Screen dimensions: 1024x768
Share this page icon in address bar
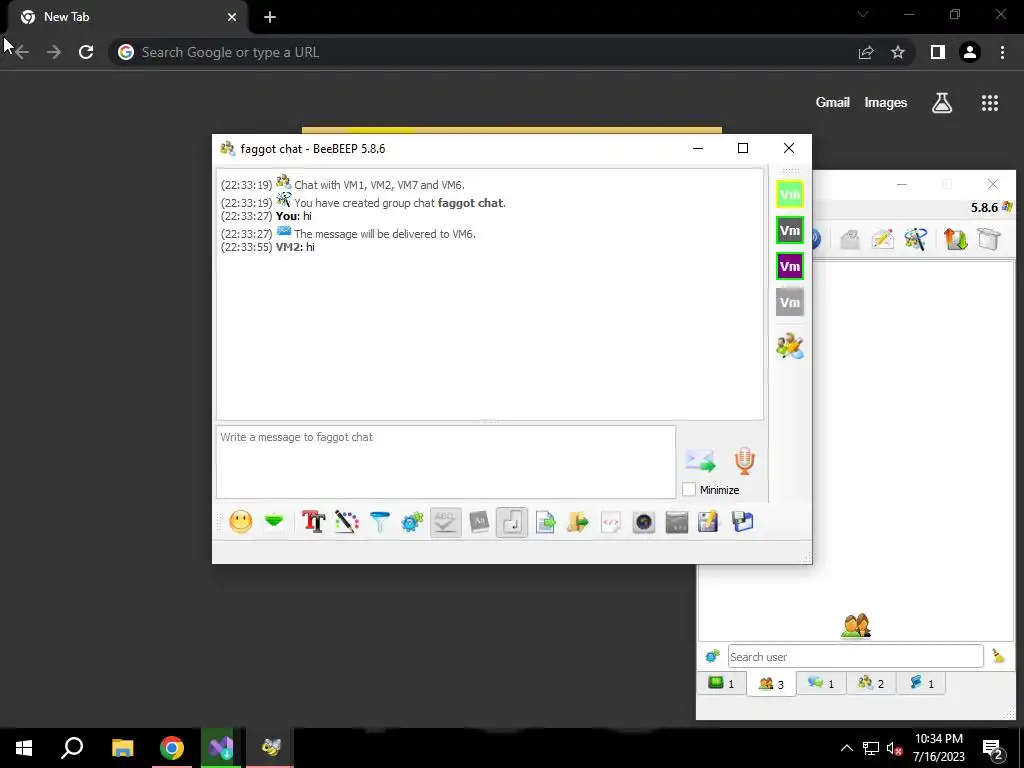point(866,52)
